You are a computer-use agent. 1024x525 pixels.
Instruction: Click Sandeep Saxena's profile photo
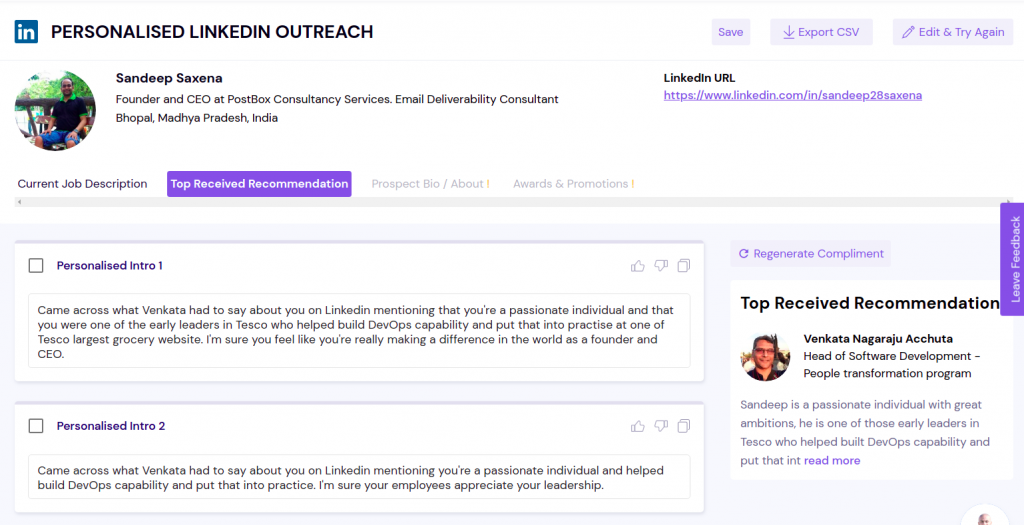[x=56, y=110]
